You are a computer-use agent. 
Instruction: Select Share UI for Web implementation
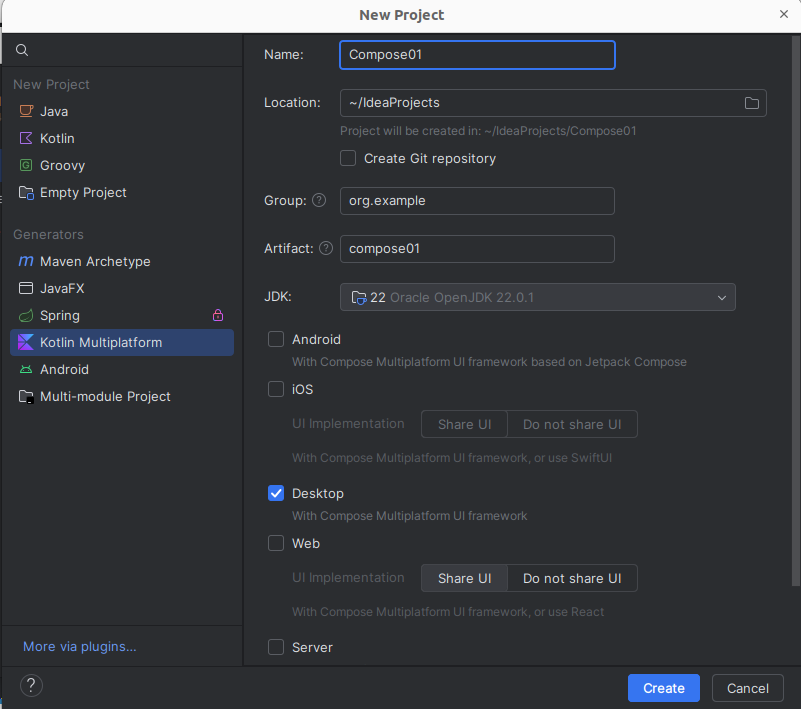[x=464, y=578]
